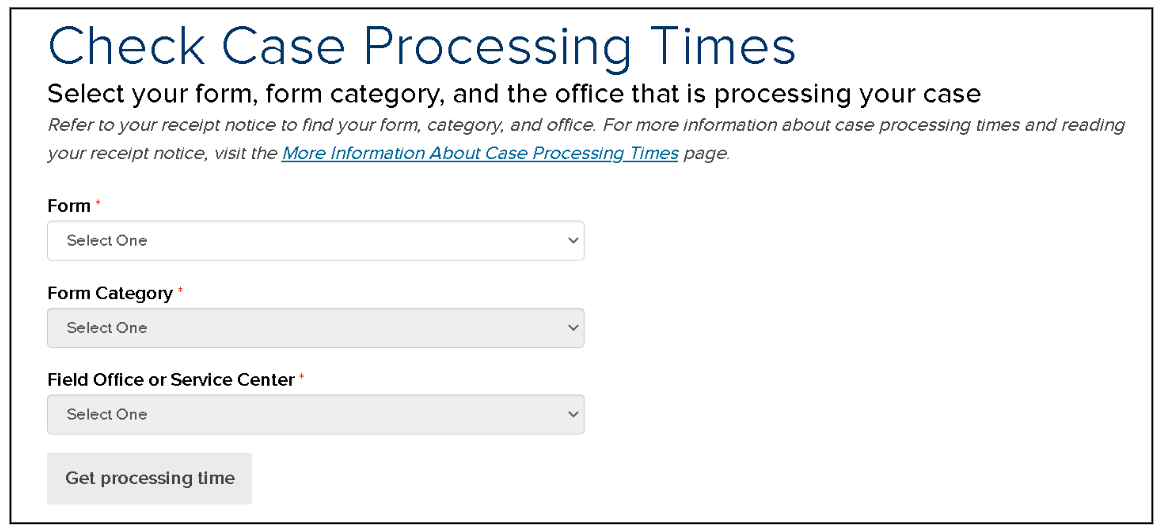
Task: Click the red asterisk beside Form Category
Action: pyautogui.click(x=181, y=291)
